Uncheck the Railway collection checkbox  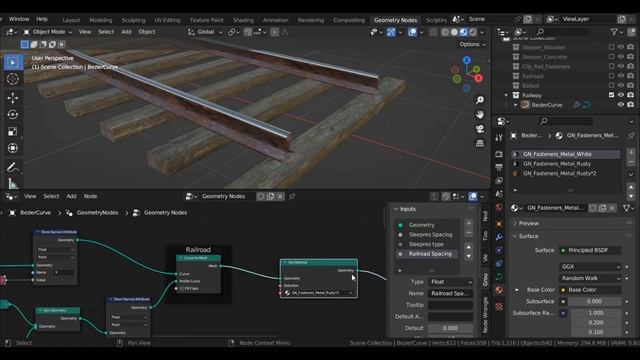point(611,95)
